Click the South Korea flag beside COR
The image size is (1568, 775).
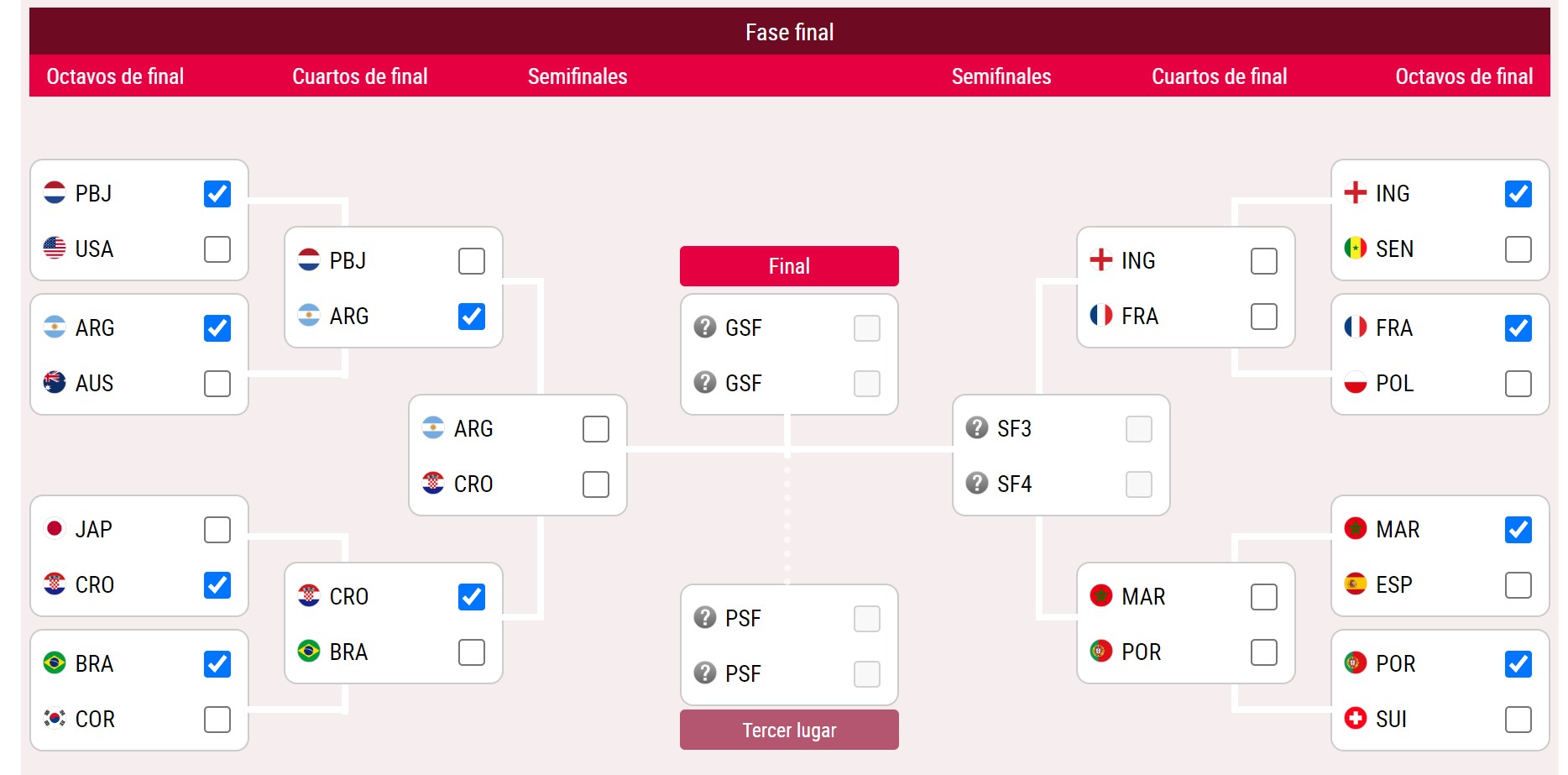coord(55,718)
